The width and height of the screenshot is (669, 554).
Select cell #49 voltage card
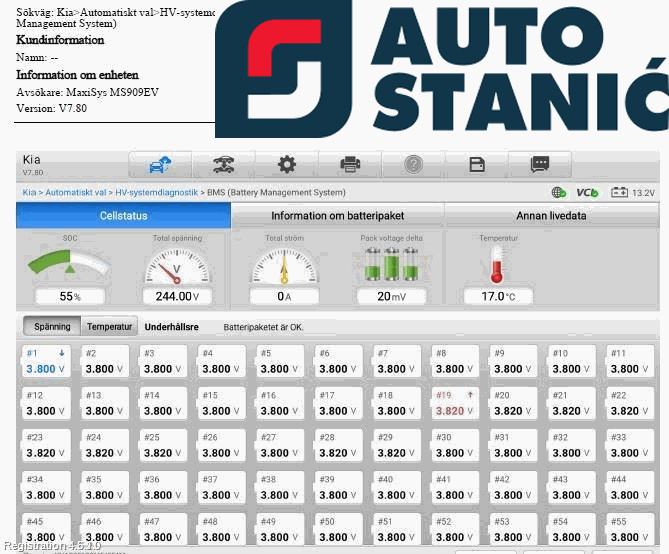tap(279, 529)
